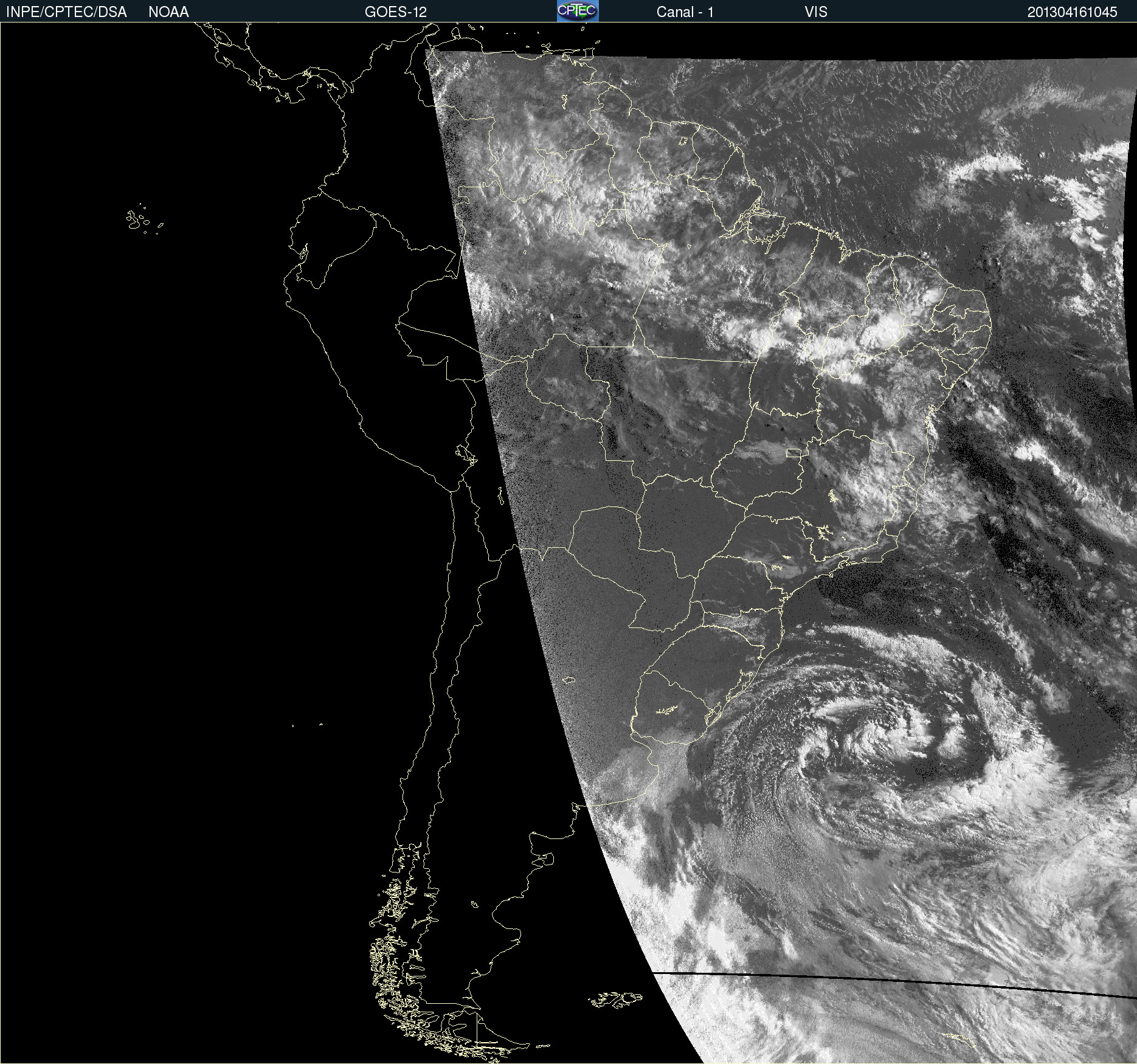Click the Canal - 1 channel label

685,12
